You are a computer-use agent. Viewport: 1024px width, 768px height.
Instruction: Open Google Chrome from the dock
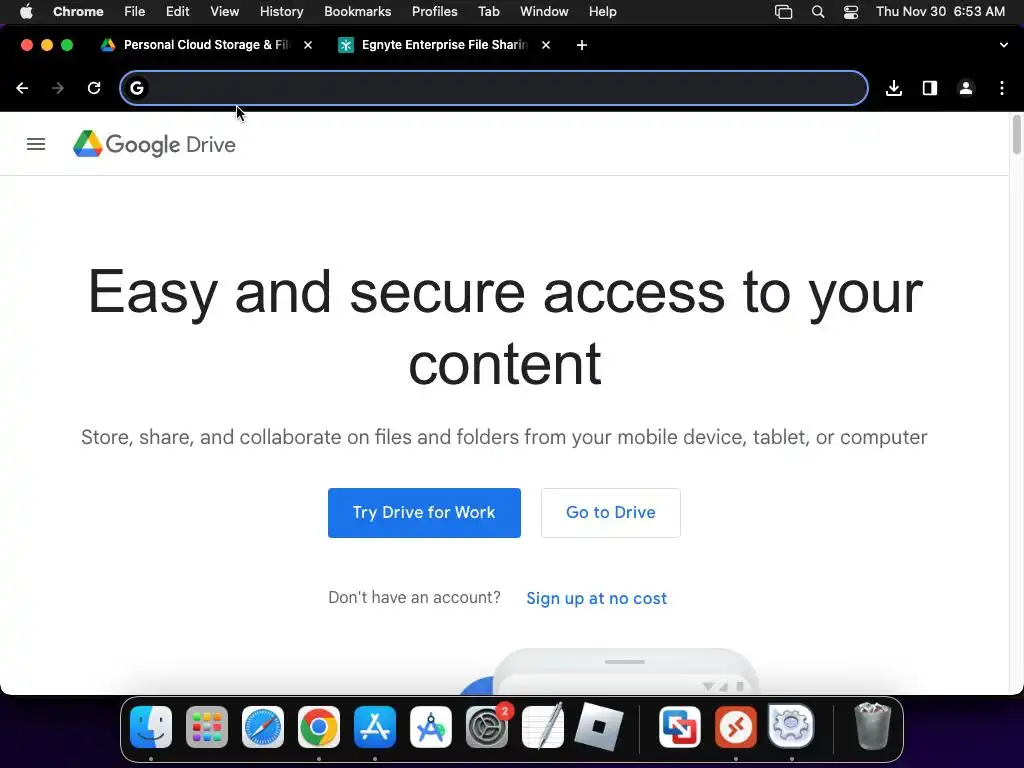point(319,727)
